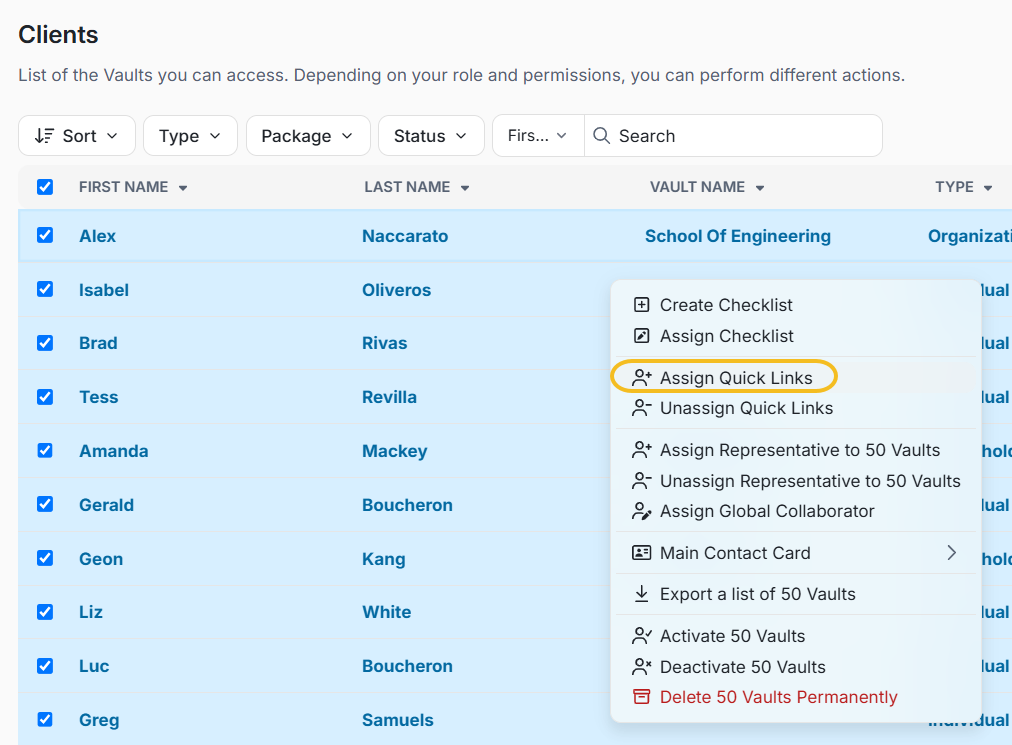Screen dimensions: 1012x745
Task: Click the Assign Representative person-plus icon
Action: (641, 450)
